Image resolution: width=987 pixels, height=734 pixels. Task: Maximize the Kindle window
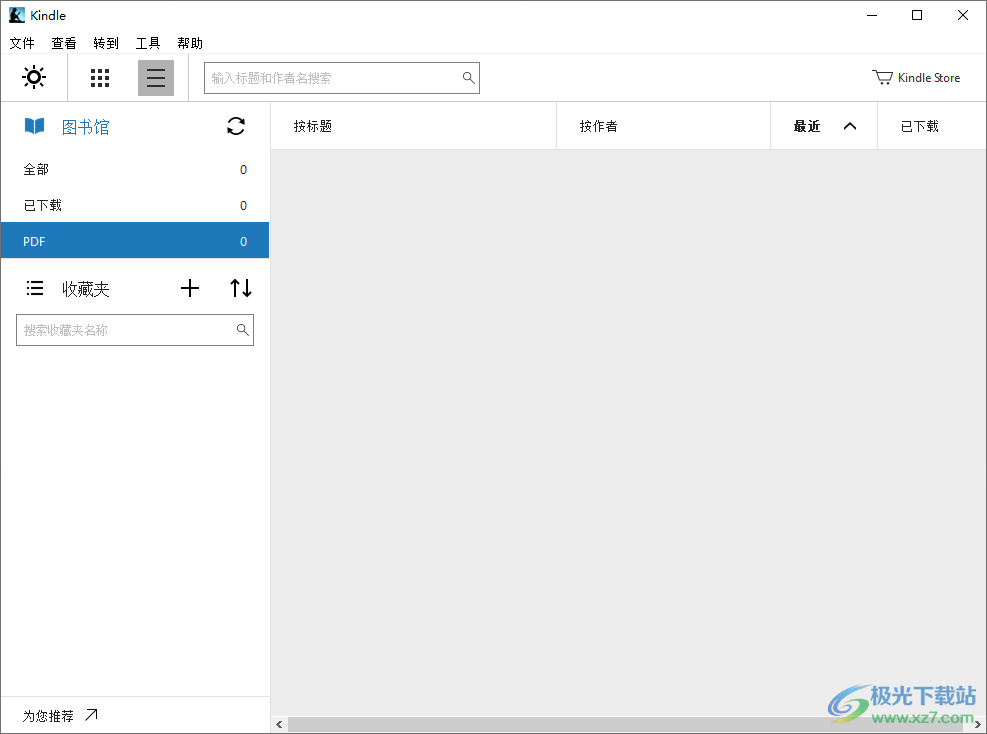[917, 15]
